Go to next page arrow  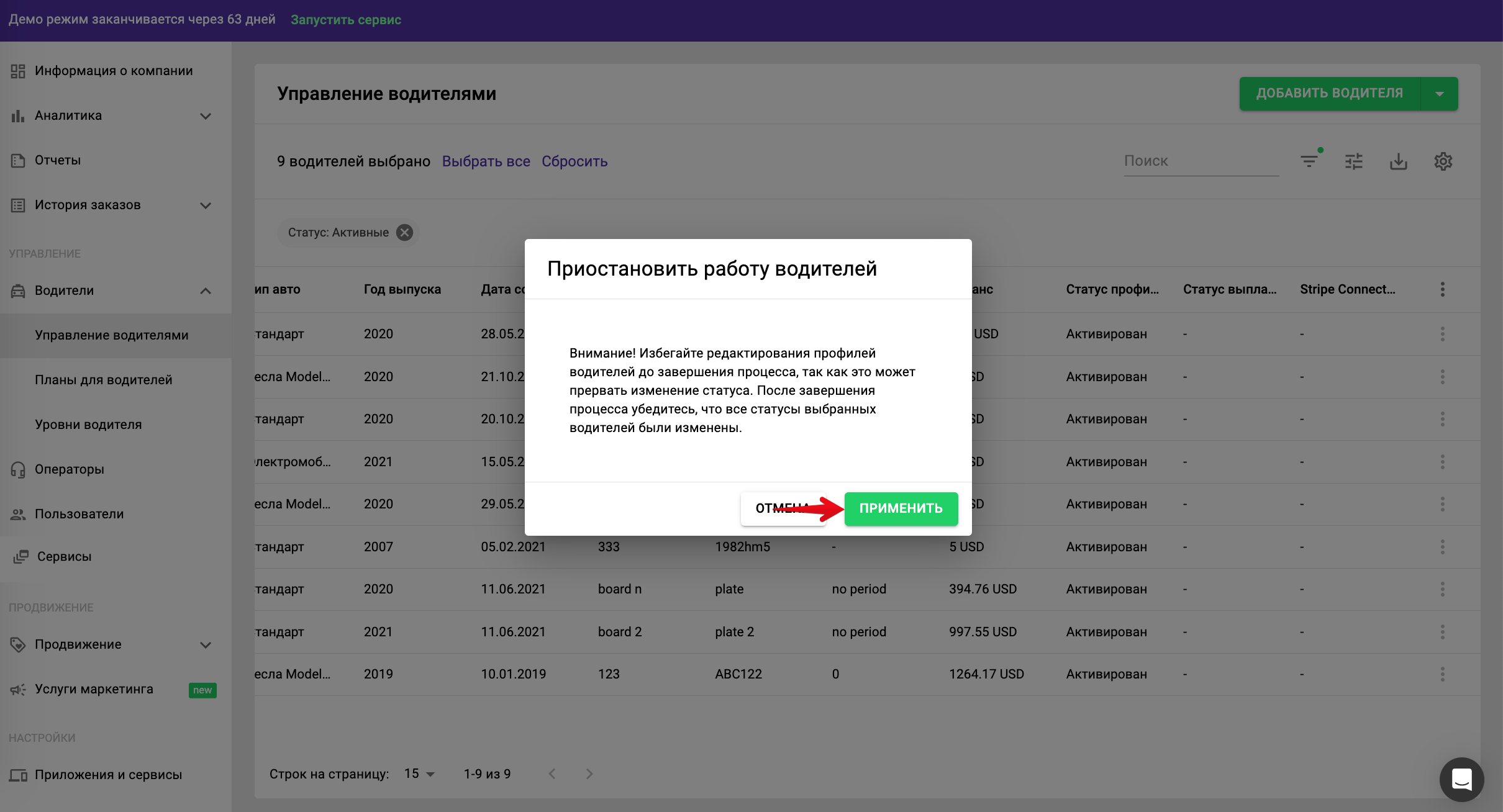589,774
